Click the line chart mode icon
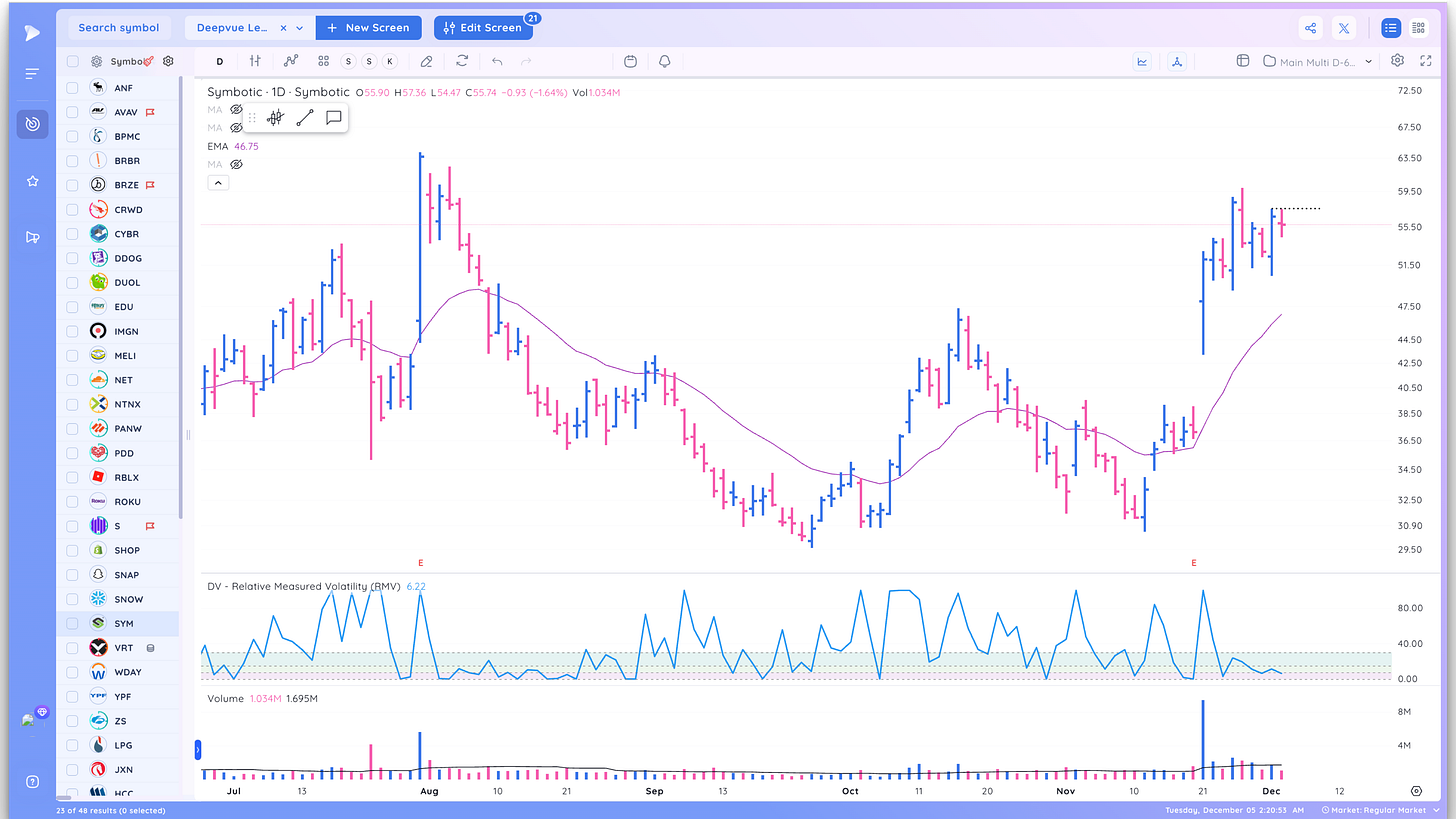The image size is (1456, 819). coord(1142,61)
